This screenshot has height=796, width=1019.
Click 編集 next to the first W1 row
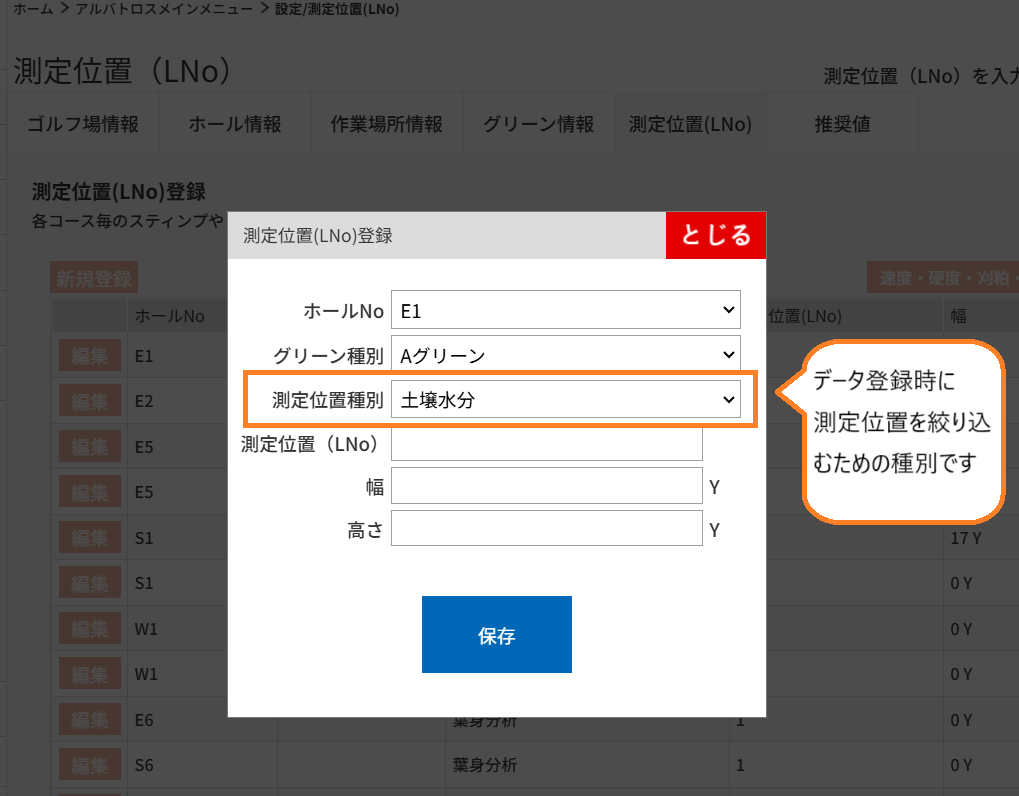pos(89,628)
